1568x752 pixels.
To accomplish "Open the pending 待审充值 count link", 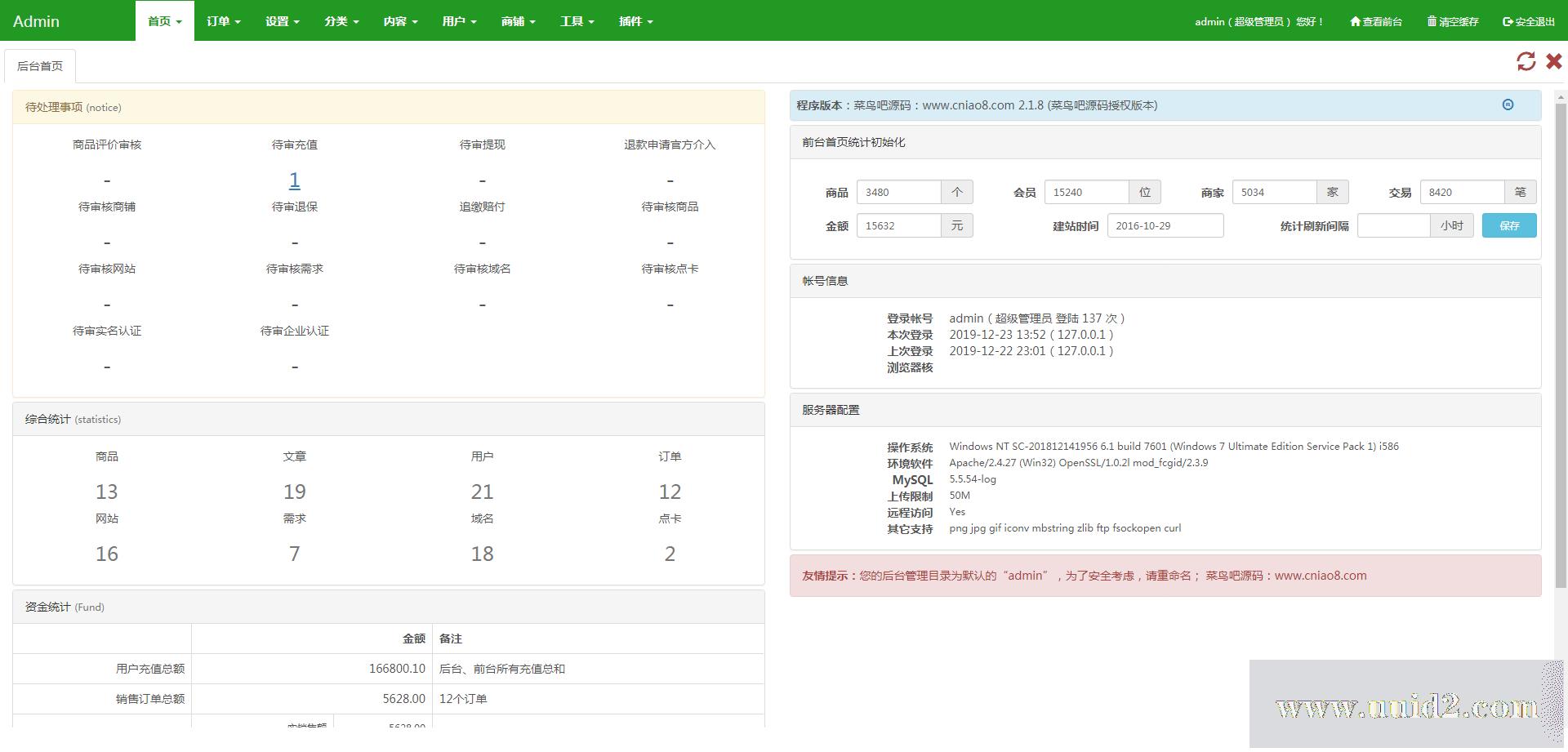I will (294, 180).
